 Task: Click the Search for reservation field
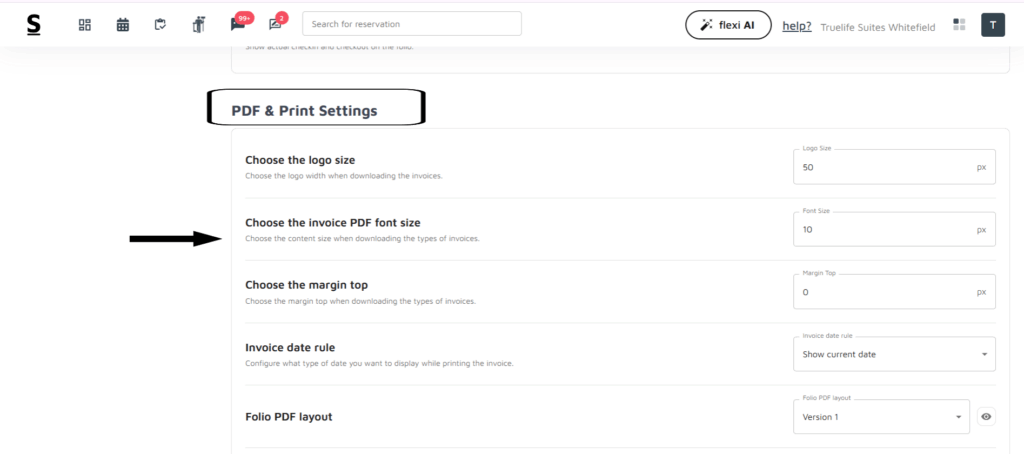[x=411, y=24]
